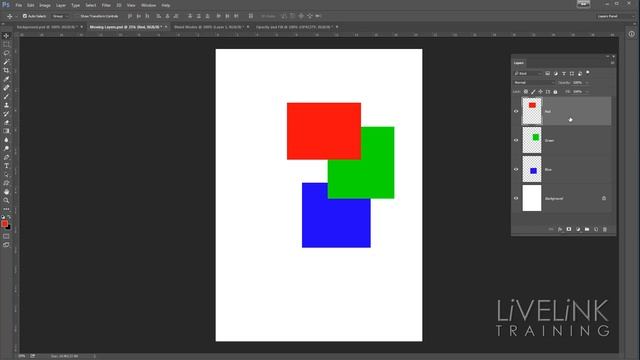Click the foreground red color swatch

tap(4, 224)
